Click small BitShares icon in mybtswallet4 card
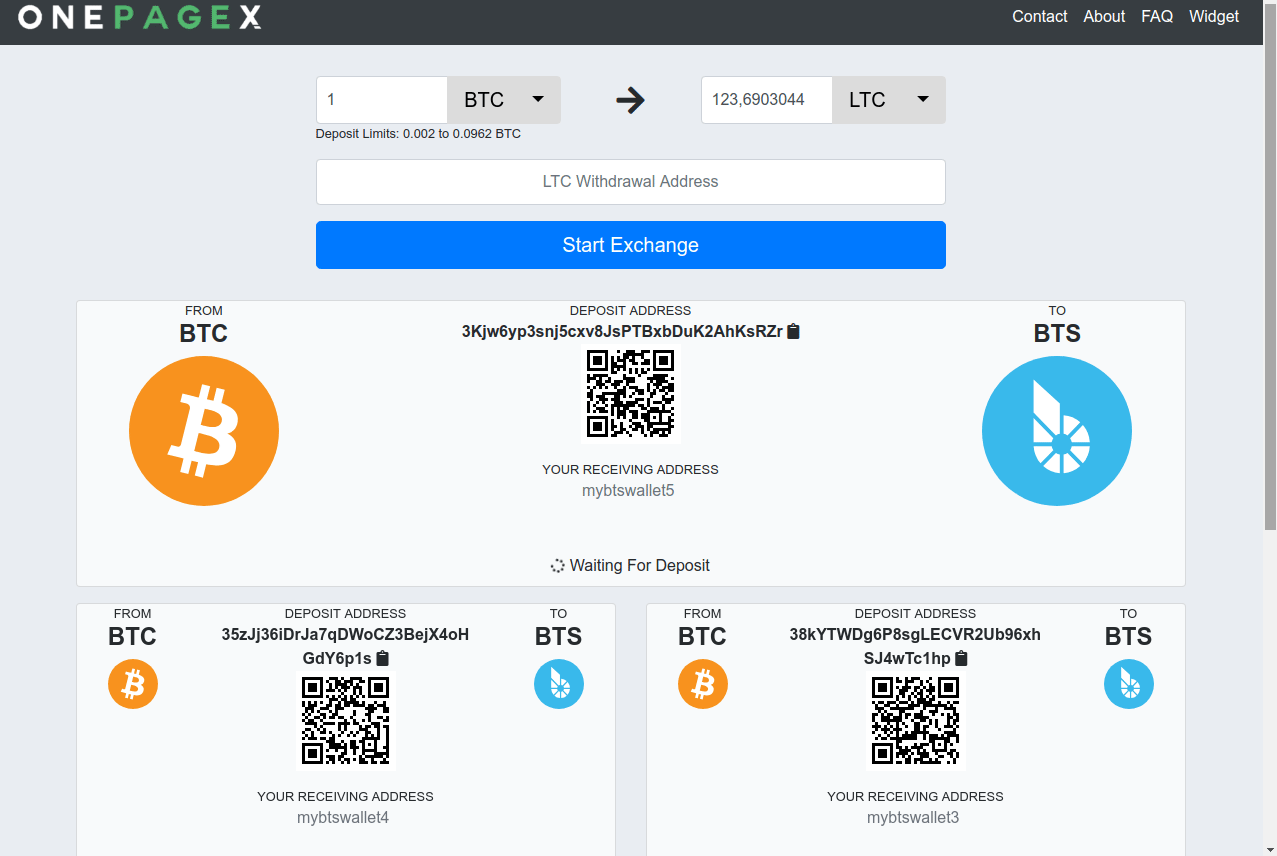Image resolution: width=1277 pixels, height=856 pixels. pos(559,684)
